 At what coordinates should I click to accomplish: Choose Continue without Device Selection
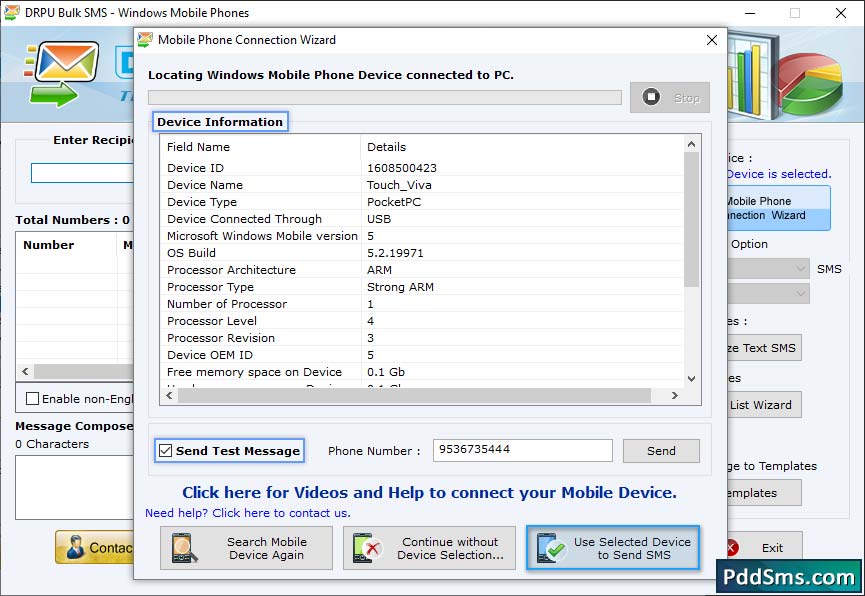[429, 548]
